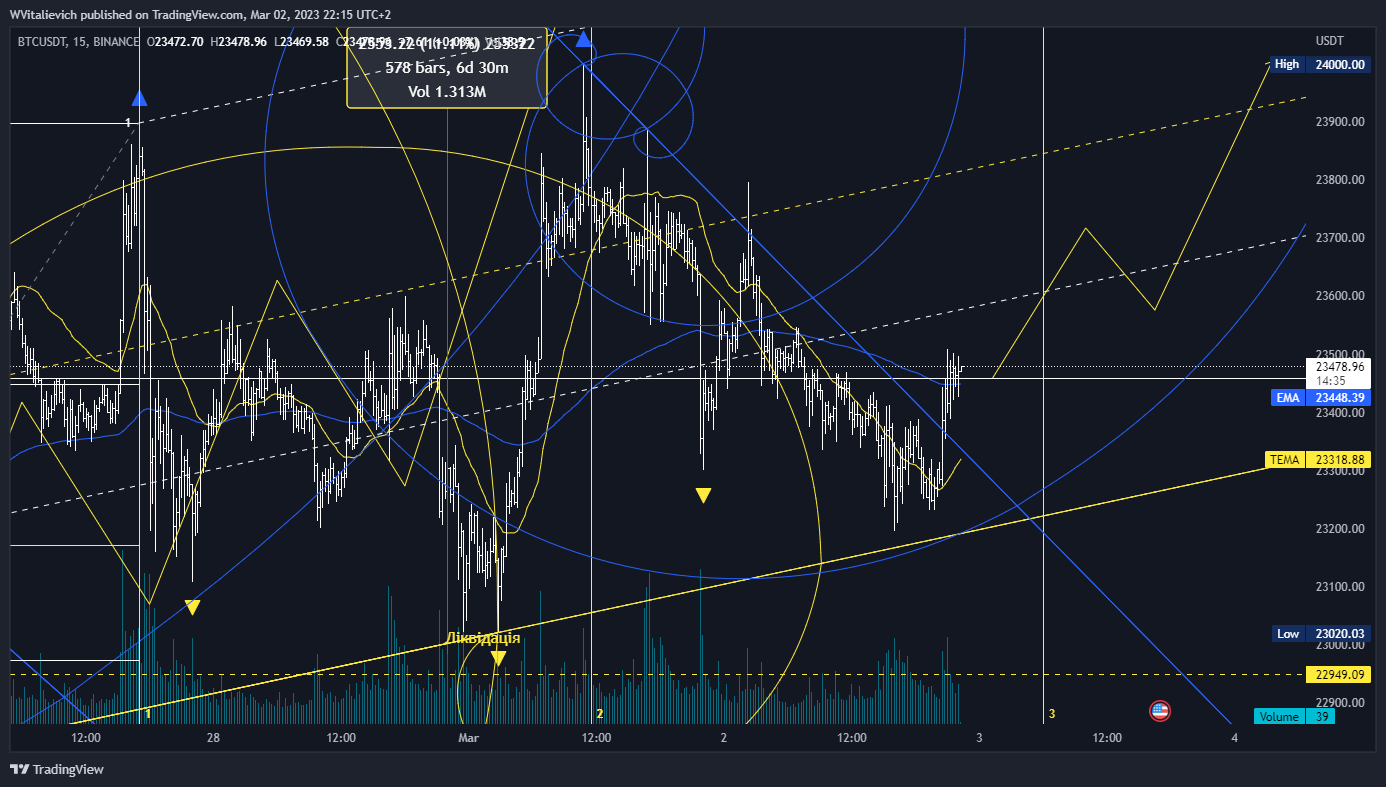Screen dimensions: 1386x787
Task: Click the US flag economic event icon
Action: click(x=1160, y=711)
